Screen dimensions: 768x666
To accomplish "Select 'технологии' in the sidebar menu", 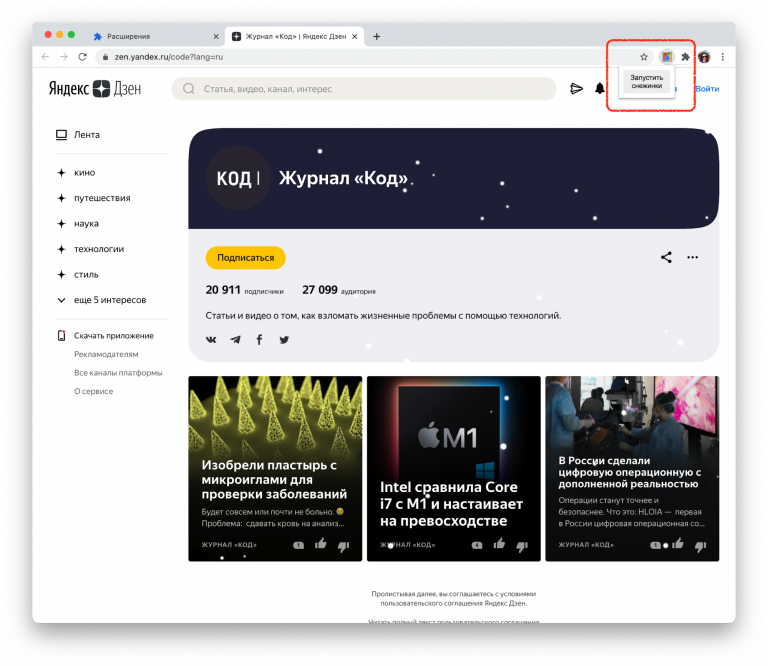I will coord(99,249).
